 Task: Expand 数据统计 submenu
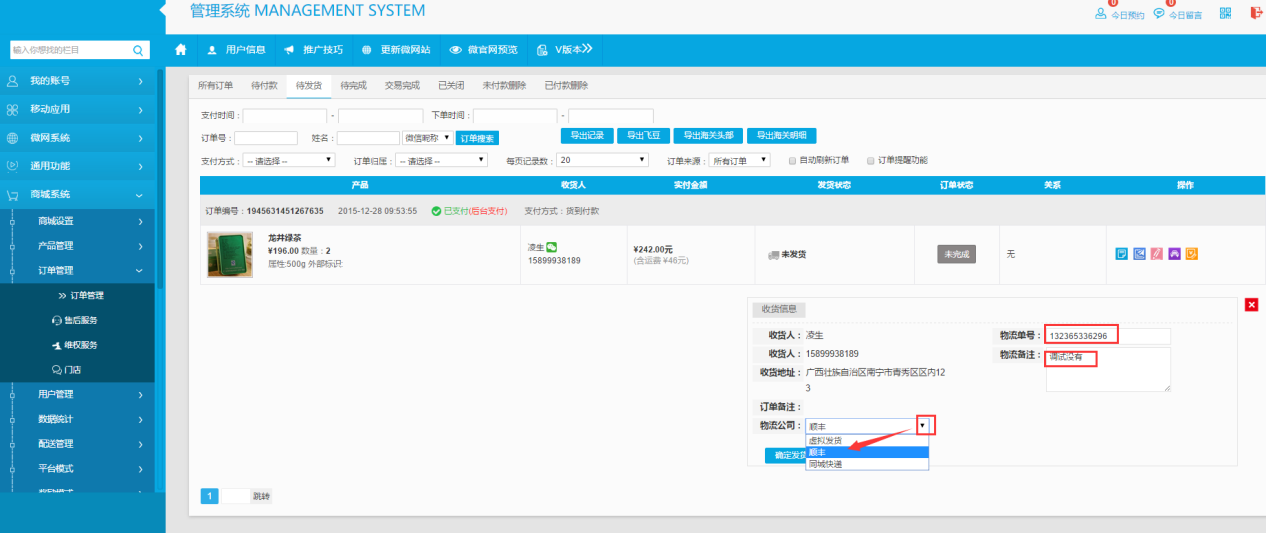pos(77,419)
